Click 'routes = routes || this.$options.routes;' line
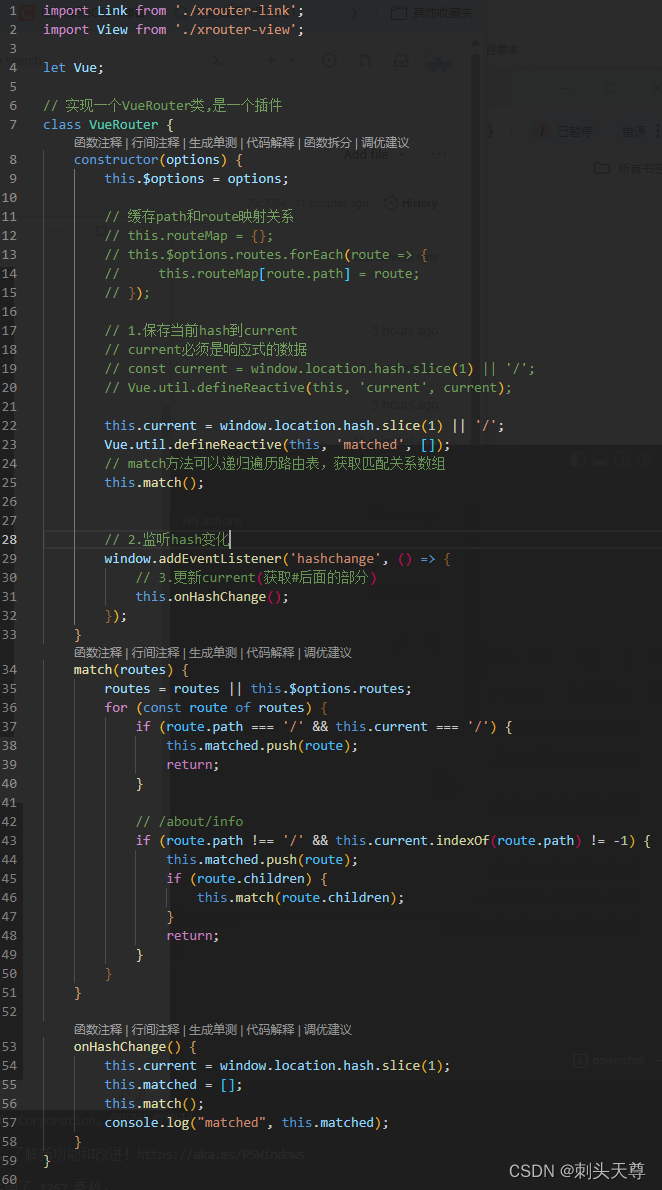662x1190 pixels. pyautogui.click(x=258, y=688)
